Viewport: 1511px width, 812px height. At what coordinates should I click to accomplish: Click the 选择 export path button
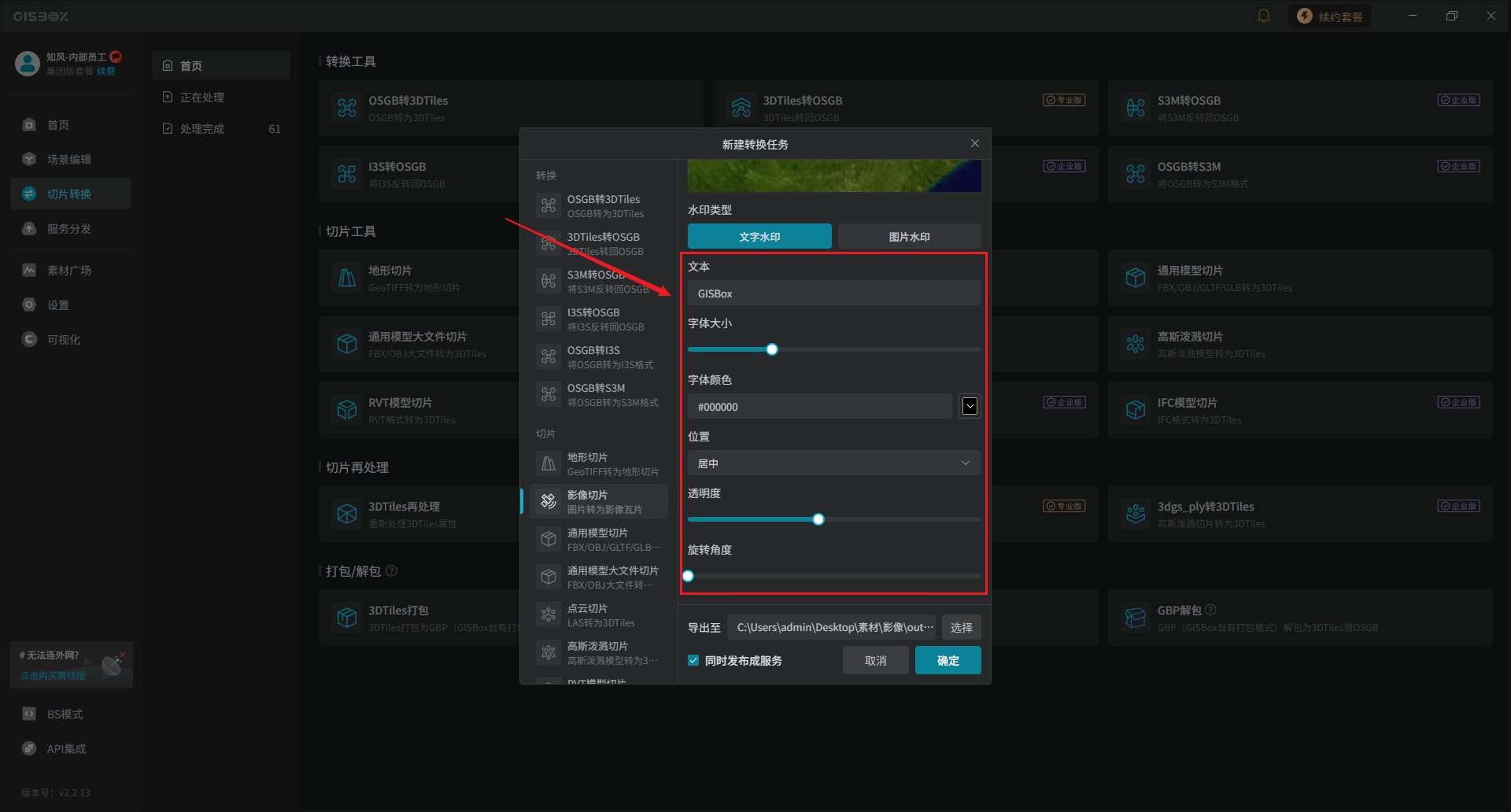962,628
